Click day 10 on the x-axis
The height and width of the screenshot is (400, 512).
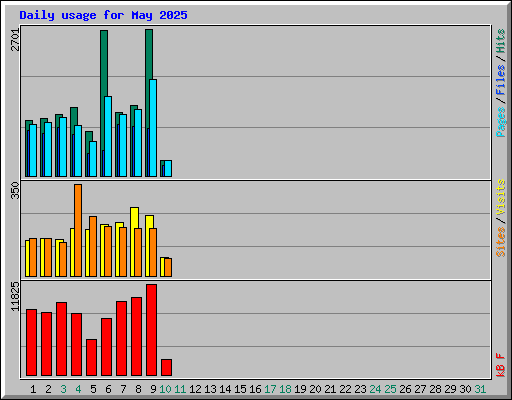(165, 389)
